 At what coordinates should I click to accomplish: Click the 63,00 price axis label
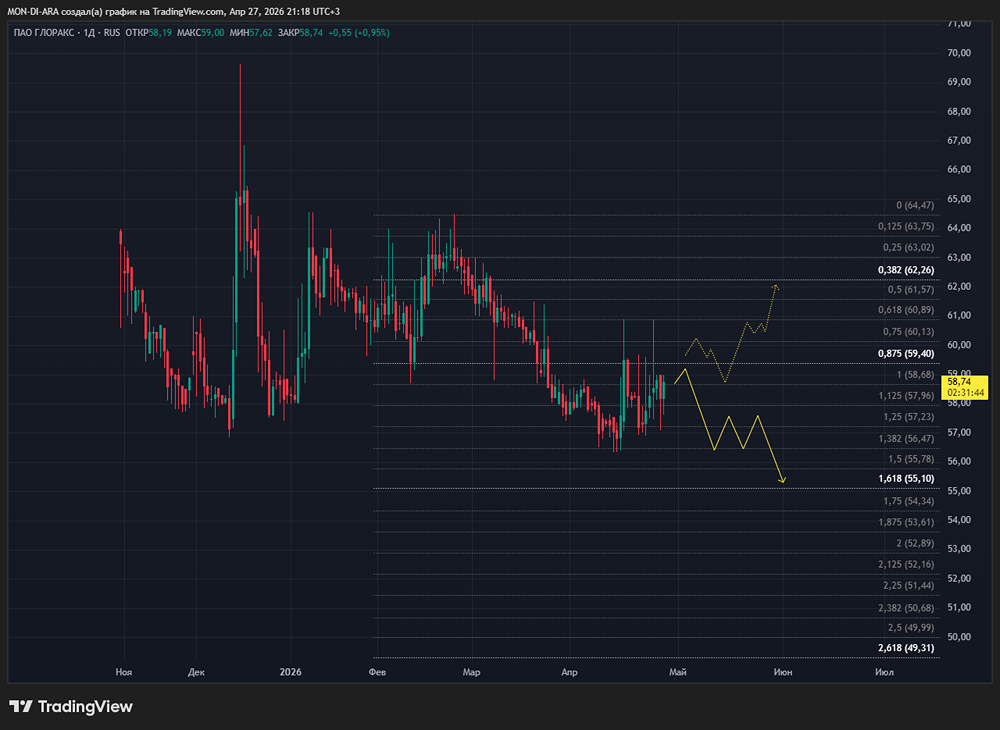point(959,258)
